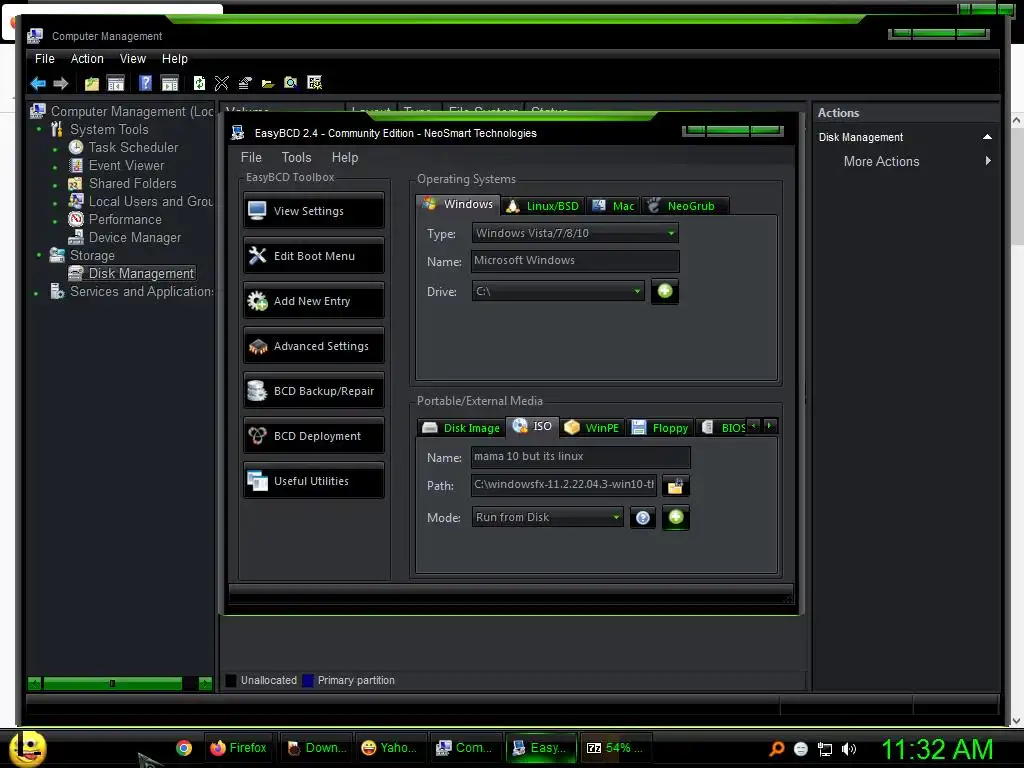
Task: Click the 11:32 AM taskbar clock
Action: point(937,749)
